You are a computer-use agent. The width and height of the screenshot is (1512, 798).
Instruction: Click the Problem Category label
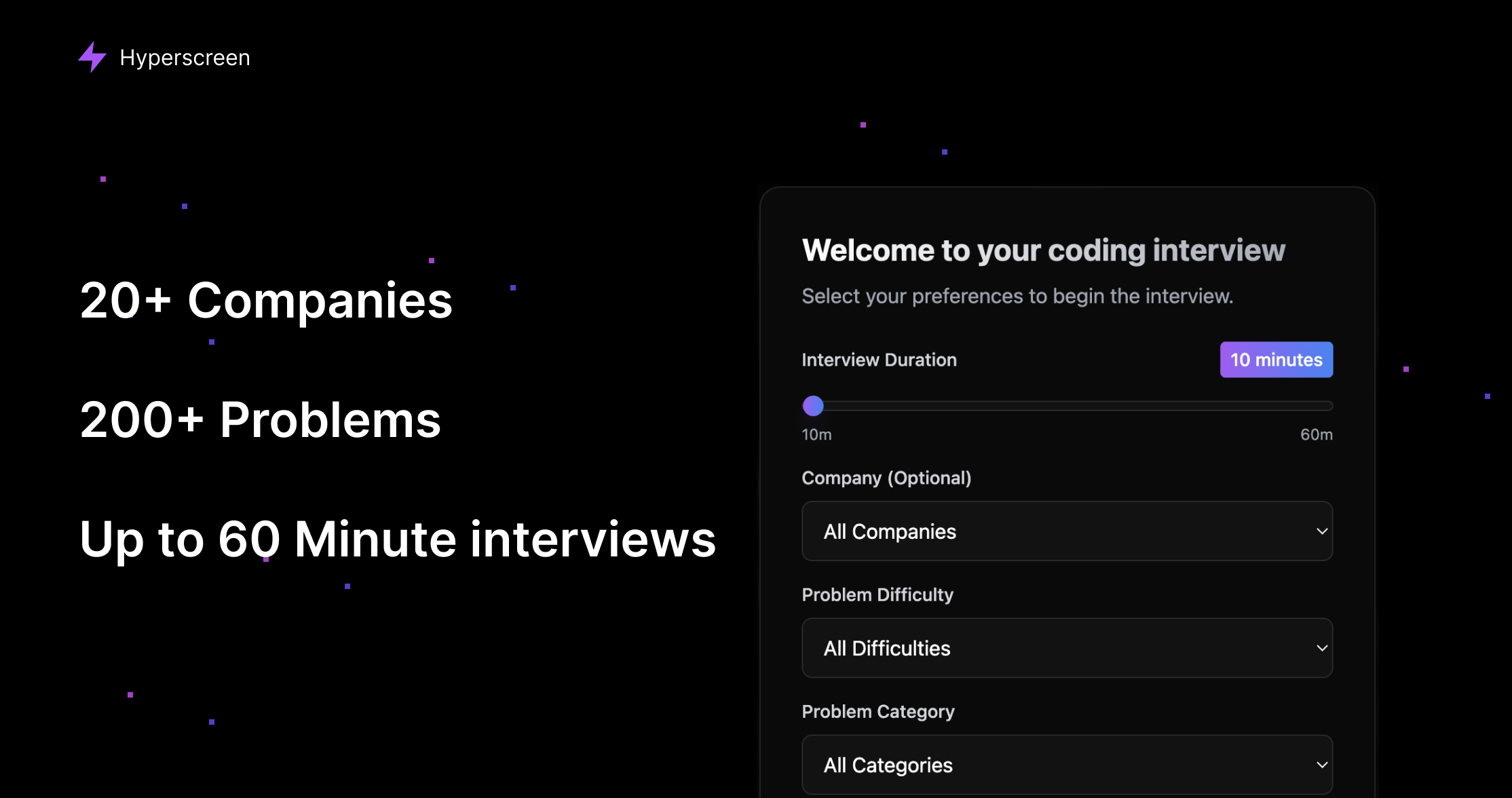(878, 711)
